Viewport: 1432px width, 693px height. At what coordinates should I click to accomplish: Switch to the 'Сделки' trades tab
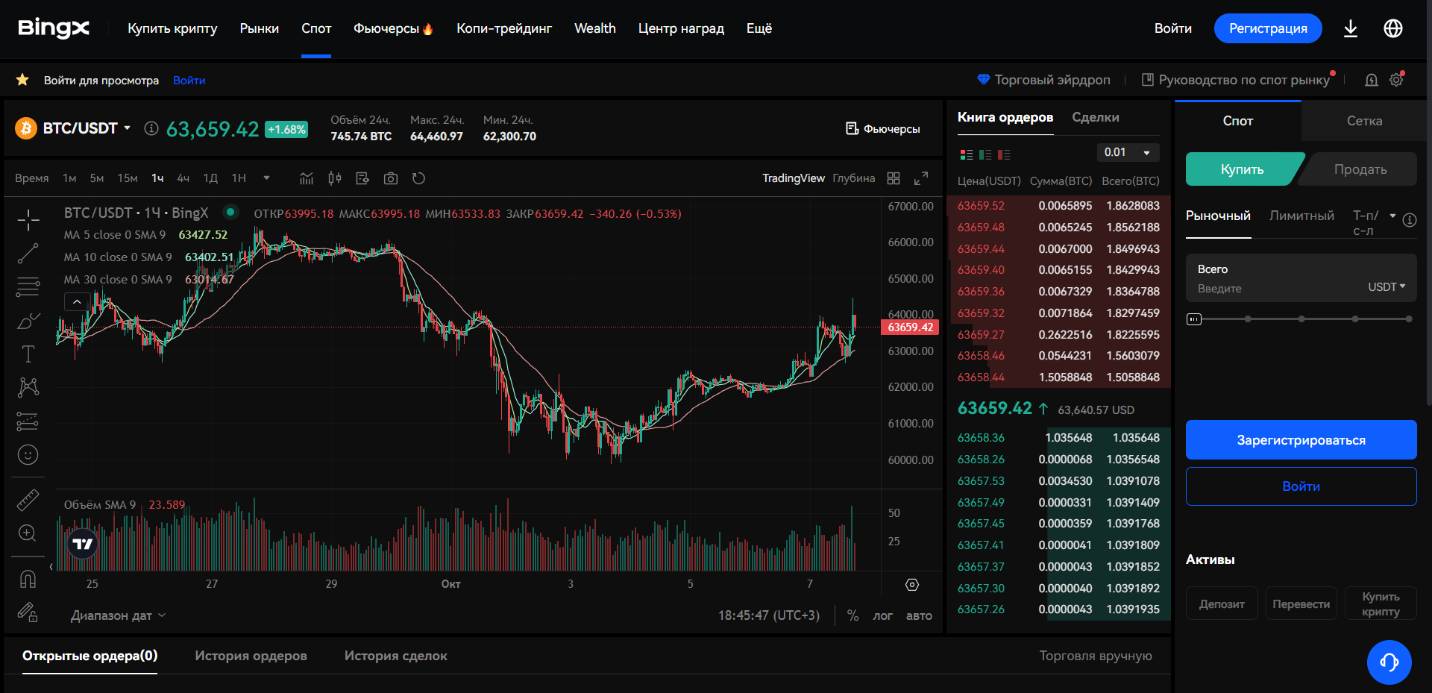1095,117
